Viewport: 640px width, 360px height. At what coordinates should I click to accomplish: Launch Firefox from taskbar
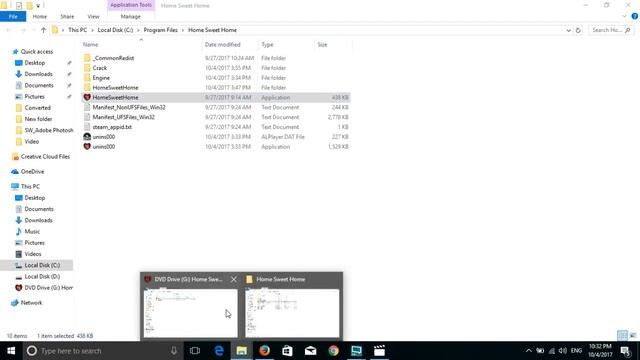pos(264,351)
